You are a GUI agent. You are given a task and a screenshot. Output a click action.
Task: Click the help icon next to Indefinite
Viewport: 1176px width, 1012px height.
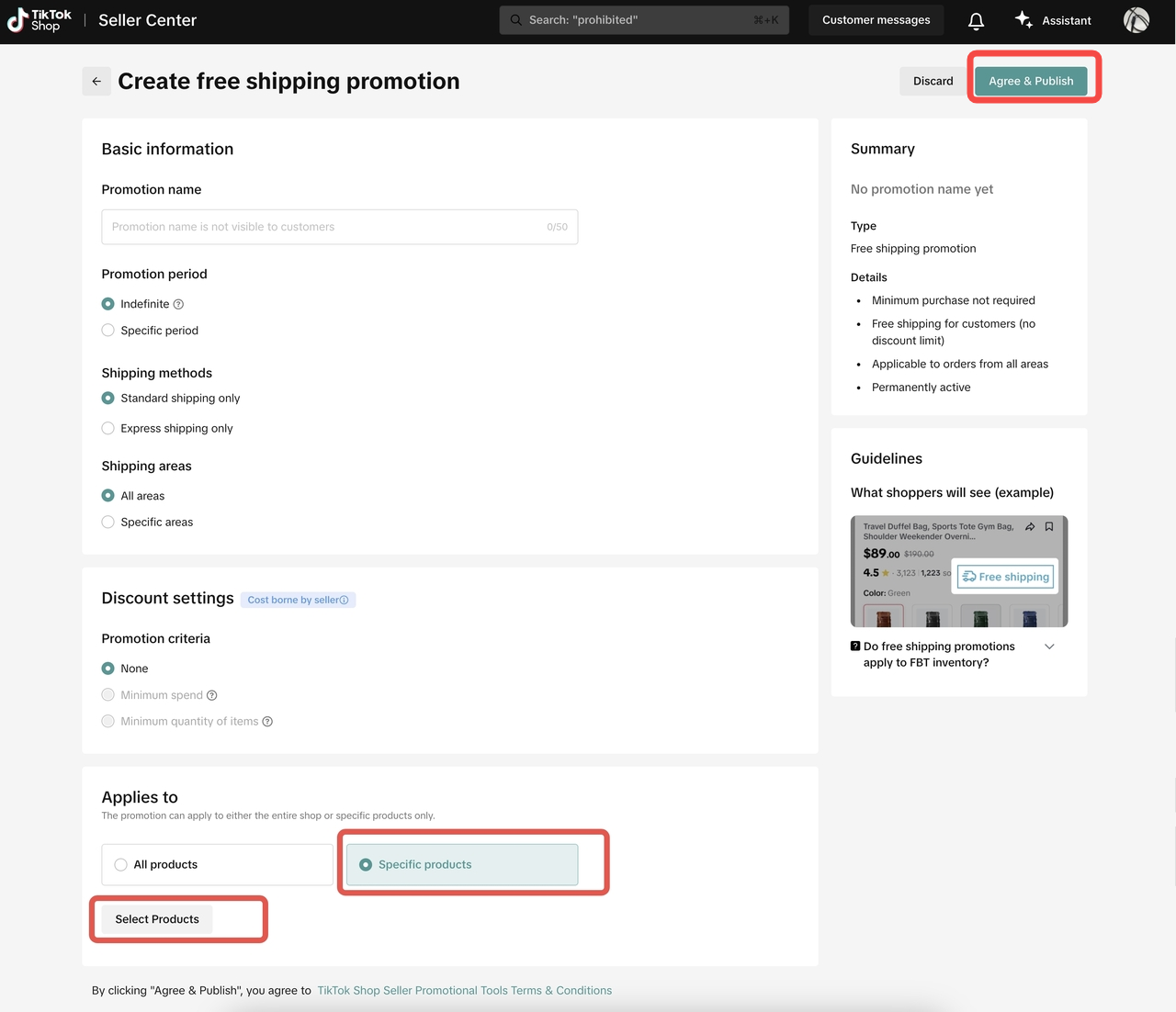[179, 305]
